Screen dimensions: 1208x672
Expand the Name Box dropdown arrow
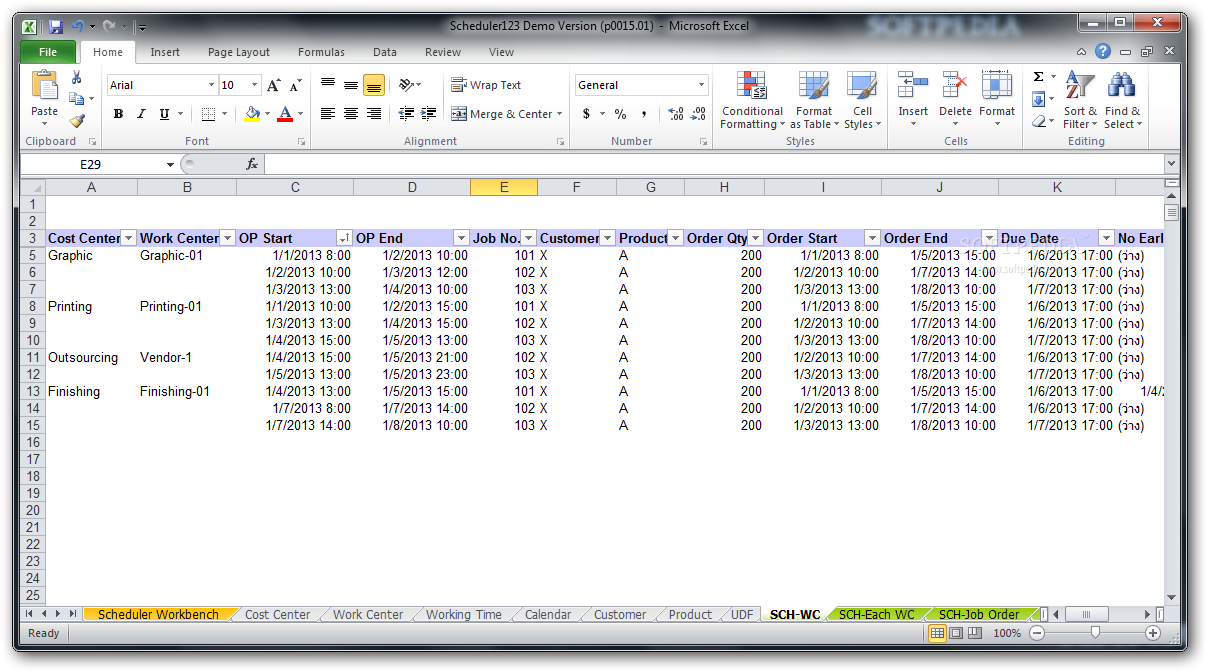click(171, 164)
